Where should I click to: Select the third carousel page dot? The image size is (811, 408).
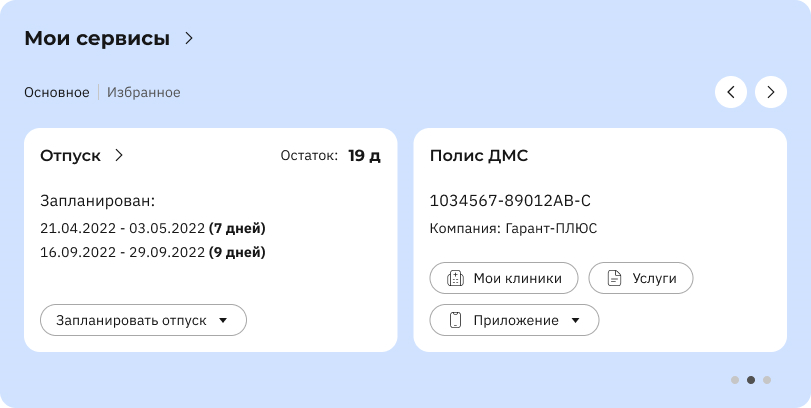coord(767,380)
